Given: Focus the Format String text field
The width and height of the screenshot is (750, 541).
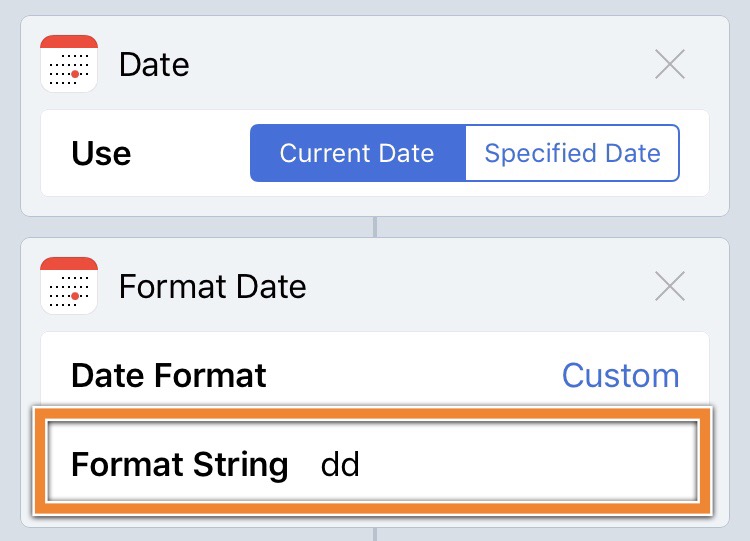Looking at the screenshot, I should (x=500, y=465).
